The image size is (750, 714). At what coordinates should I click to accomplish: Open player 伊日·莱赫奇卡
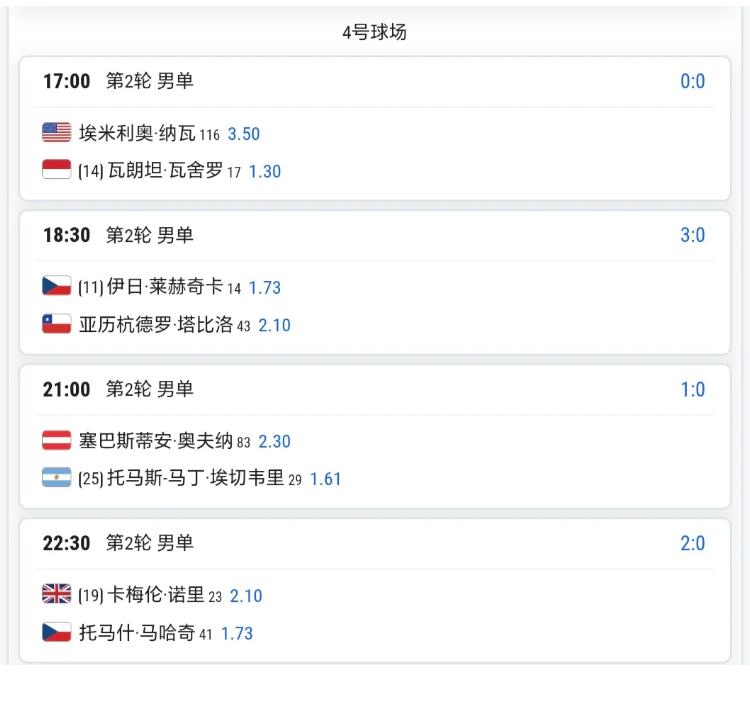click(165, 286)
